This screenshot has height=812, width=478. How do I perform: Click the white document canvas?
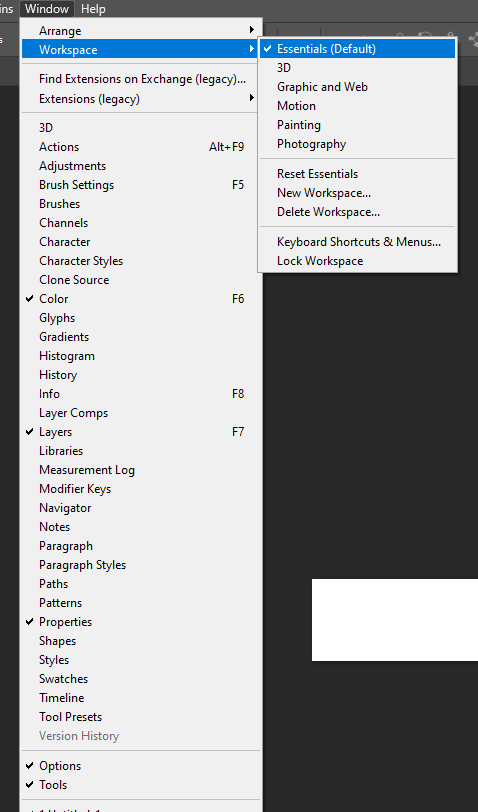tap(395, 620)
